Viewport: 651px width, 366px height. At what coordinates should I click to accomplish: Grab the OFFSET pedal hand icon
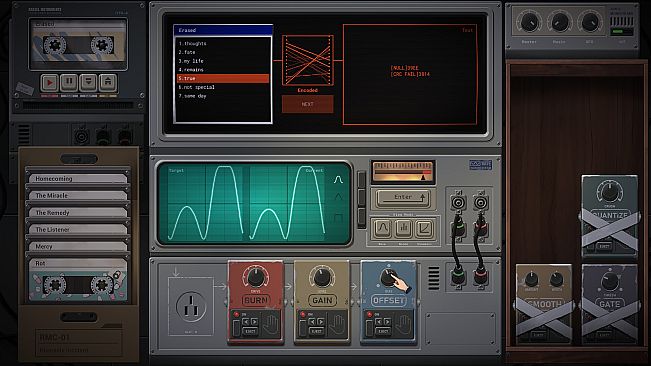tap(404, 325)
